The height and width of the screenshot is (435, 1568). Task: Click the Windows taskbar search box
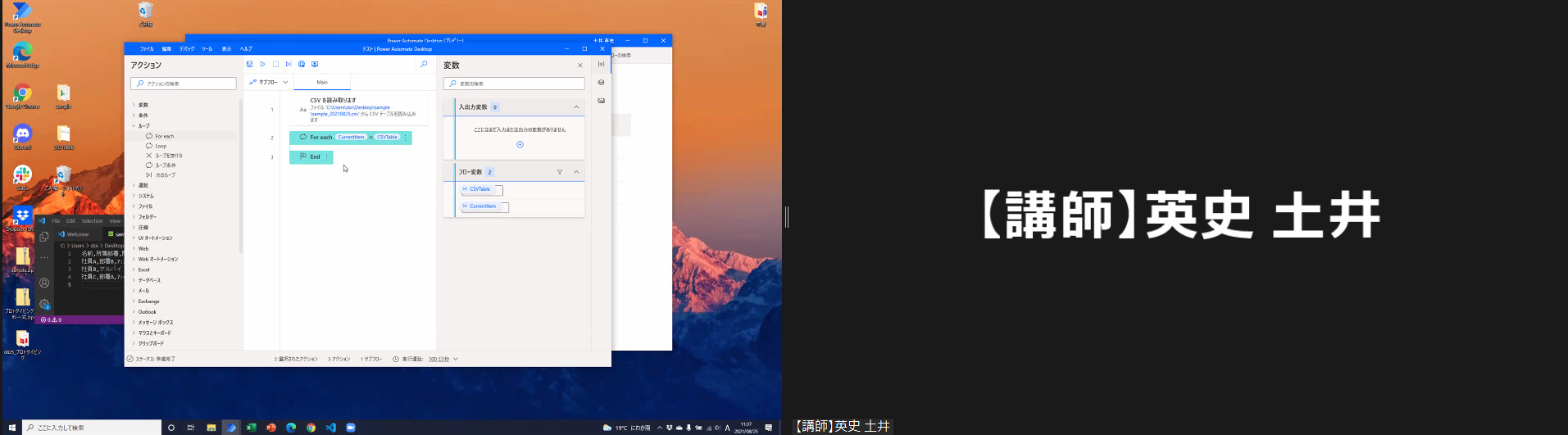click(92, 428)
